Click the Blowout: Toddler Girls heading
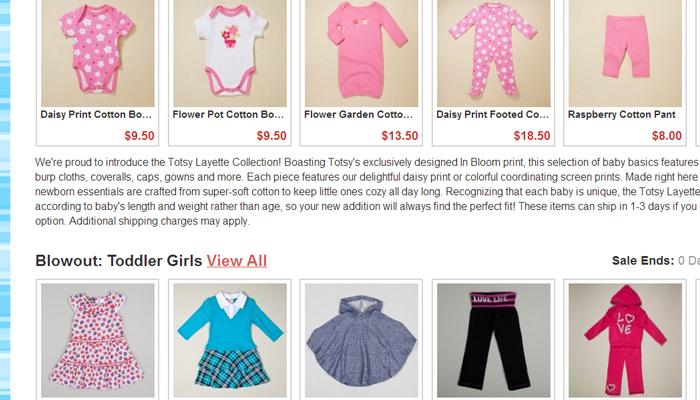This screenshot has width=700, height=400. (119, 261)
